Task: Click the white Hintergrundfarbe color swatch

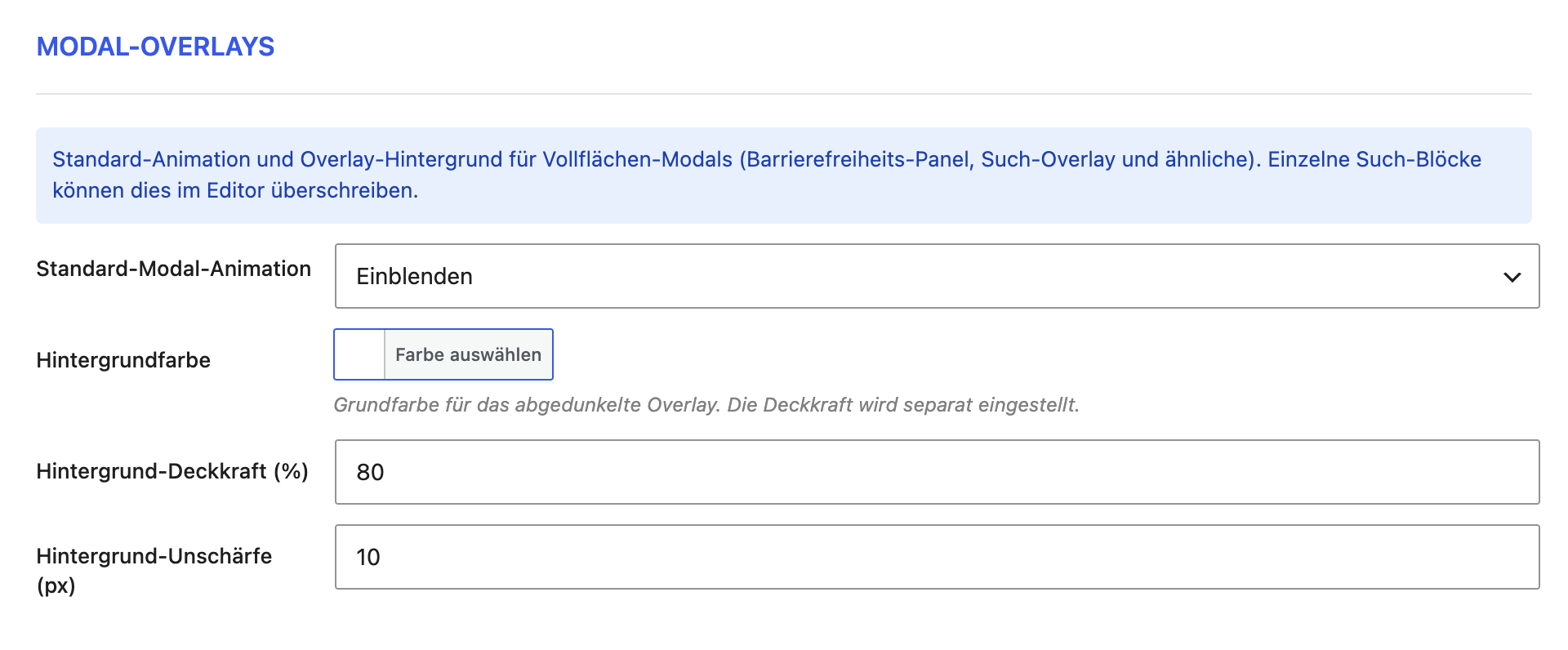Action: pos(359,354)
